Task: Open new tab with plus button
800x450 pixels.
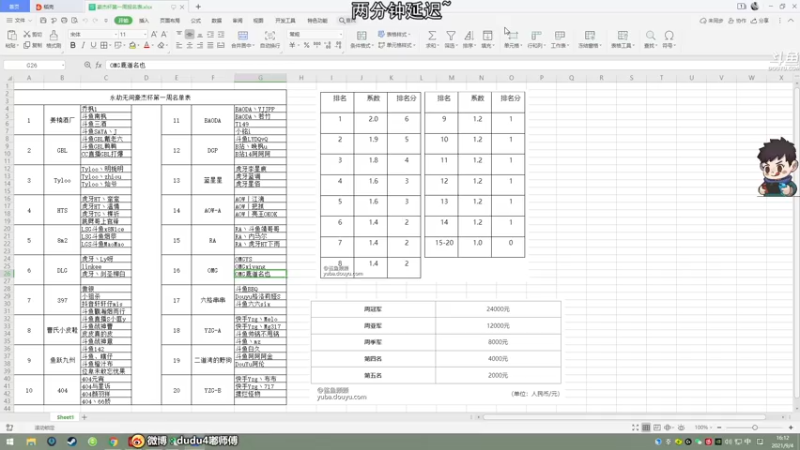Action: click(198, 7)
